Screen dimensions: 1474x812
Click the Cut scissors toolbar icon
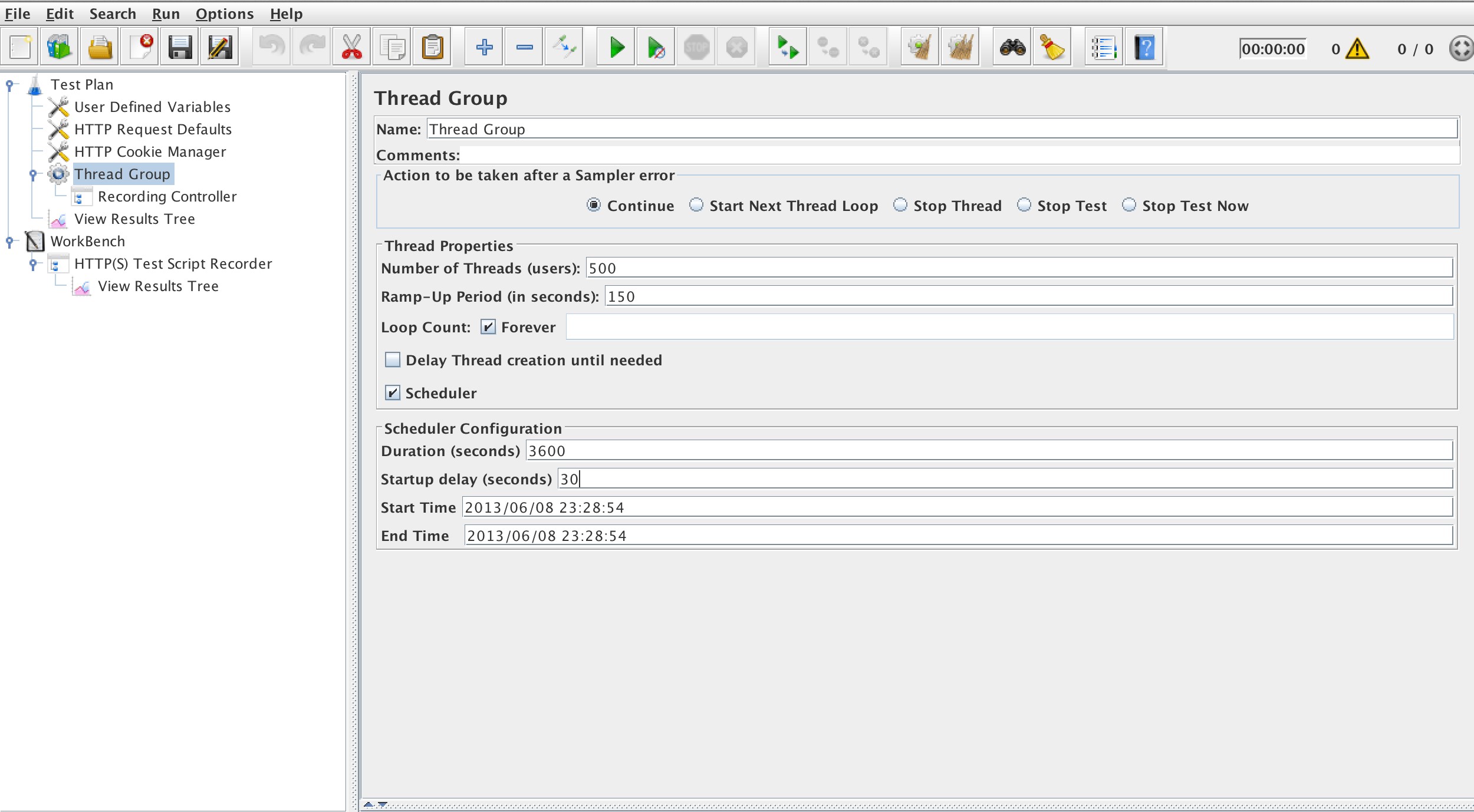(352, 47)
